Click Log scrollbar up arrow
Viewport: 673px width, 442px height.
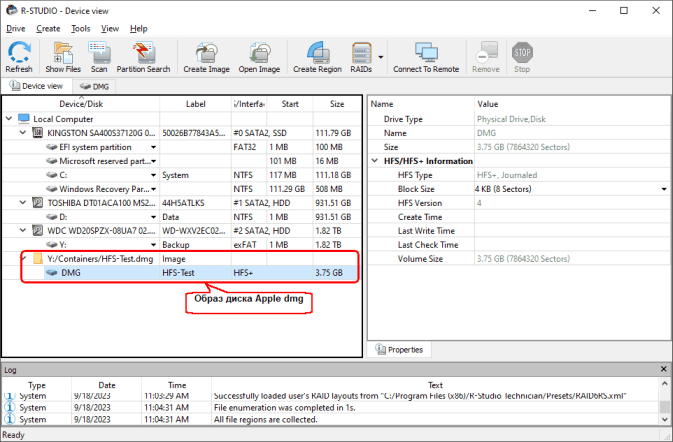[664, 383]
